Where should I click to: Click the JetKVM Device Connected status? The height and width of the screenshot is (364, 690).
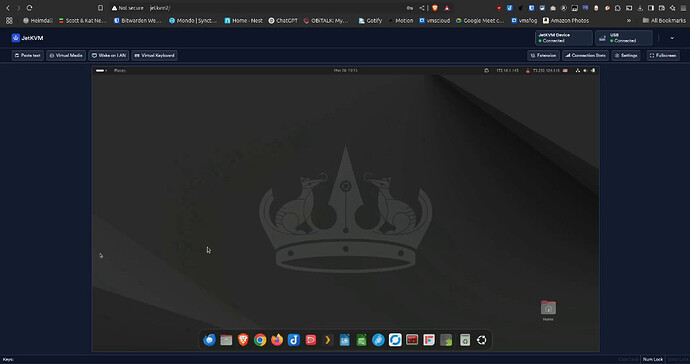pyautogui.click(x=564, y=38)
